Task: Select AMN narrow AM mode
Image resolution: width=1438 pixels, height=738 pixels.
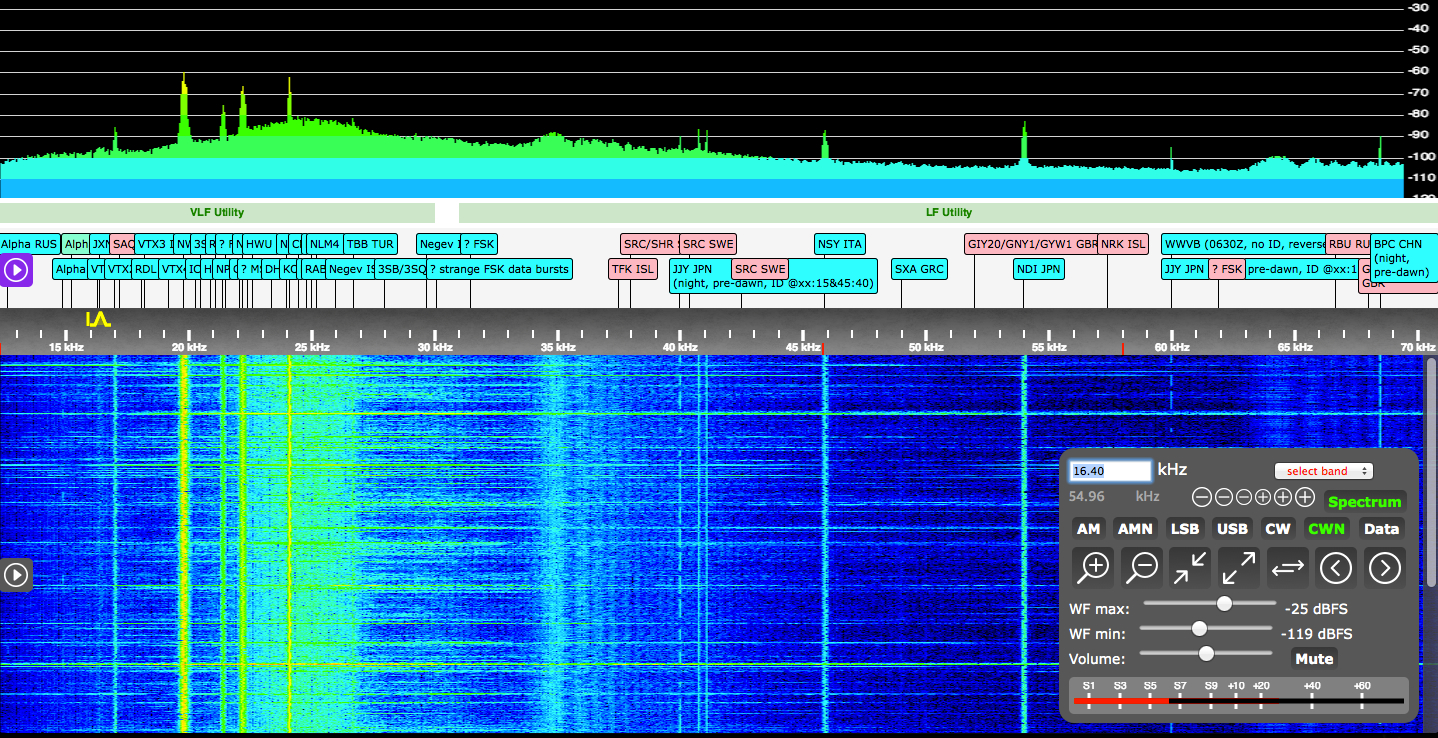Action: pyautogui.click(x=1135, y=529)
